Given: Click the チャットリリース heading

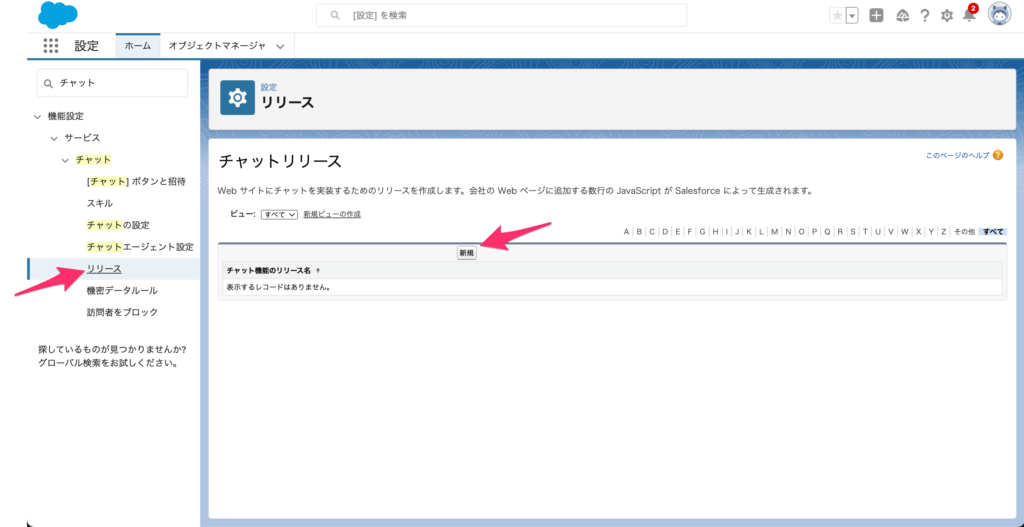Looking at the screenshot, I should click(280, 161).
